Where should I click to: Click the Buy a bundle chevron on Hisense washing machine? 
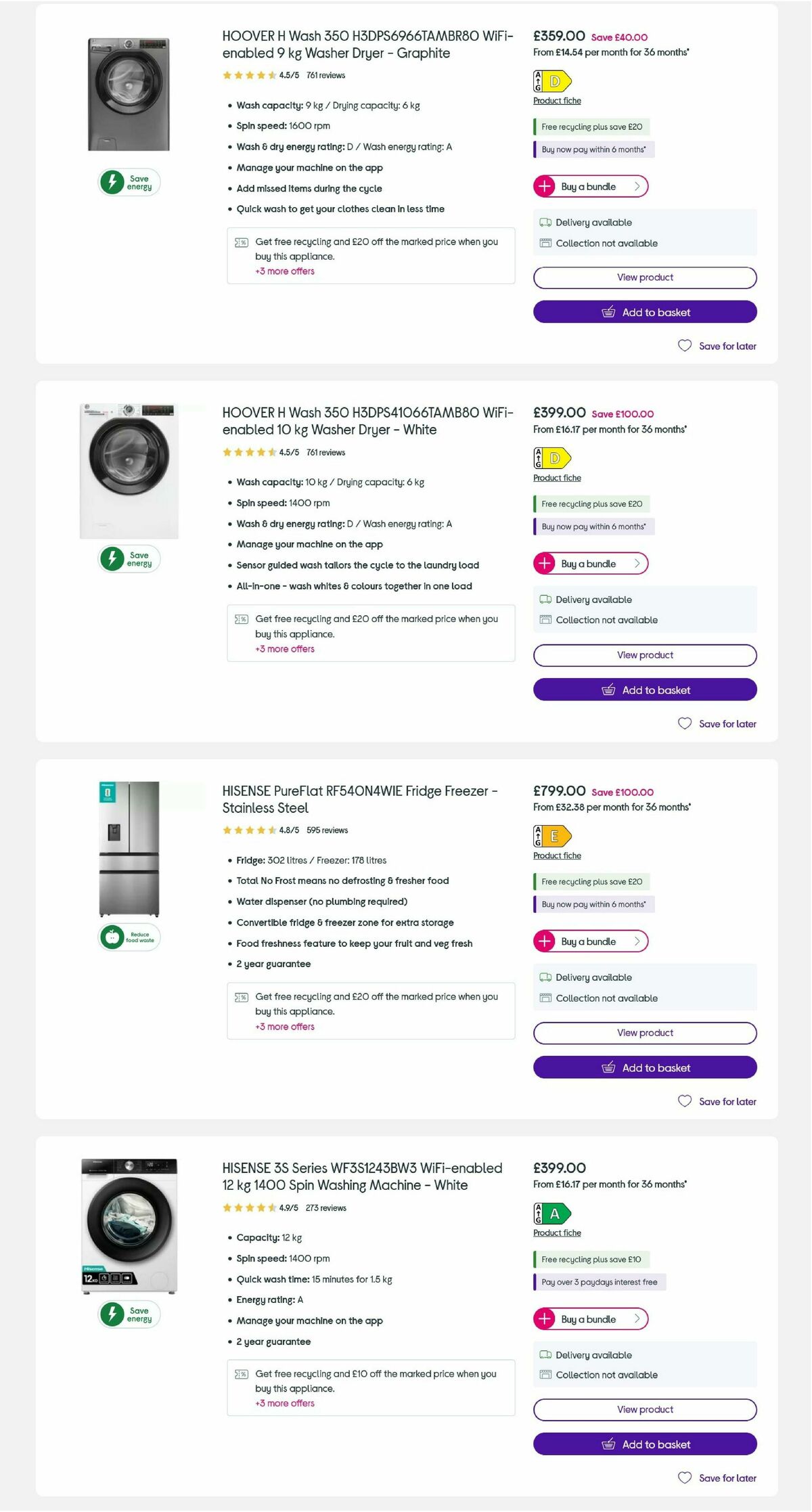tap(637, 1318)
